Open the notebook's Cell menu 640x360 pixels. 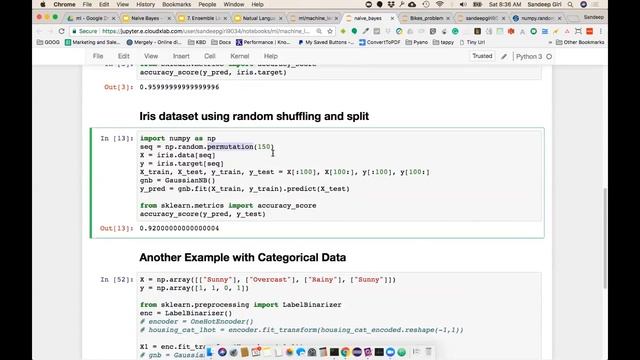(x=210, y=56)
